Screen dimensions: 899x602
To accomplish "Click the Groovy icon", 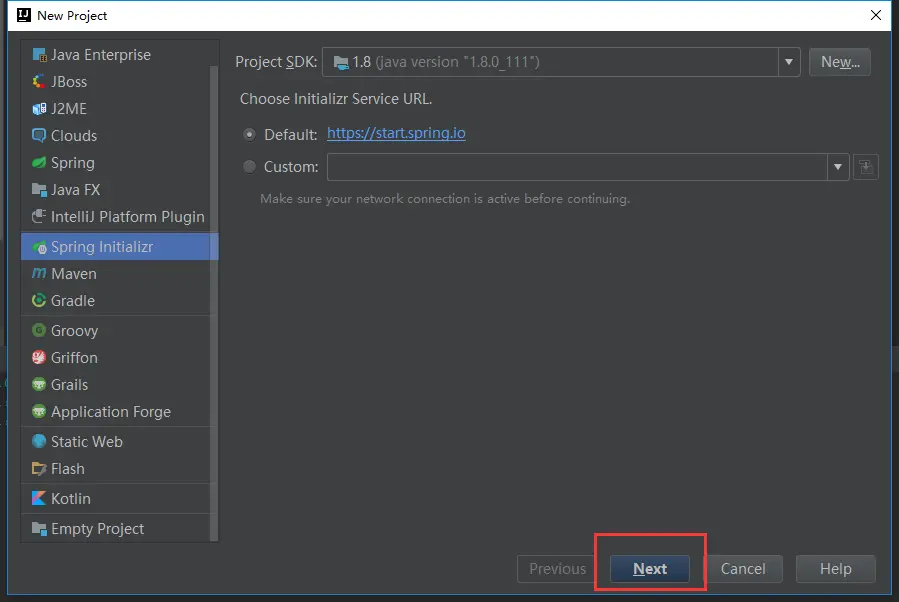I will click(39, 331).
